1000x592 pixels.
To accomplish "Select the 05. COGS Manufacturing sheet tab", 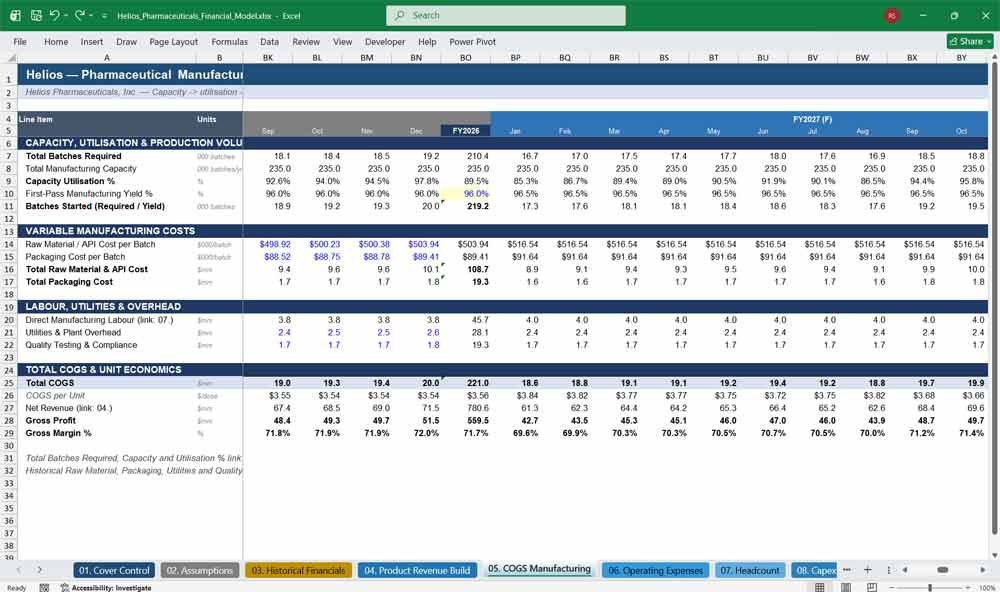I will pyautogui.click(x=539, y=569).
